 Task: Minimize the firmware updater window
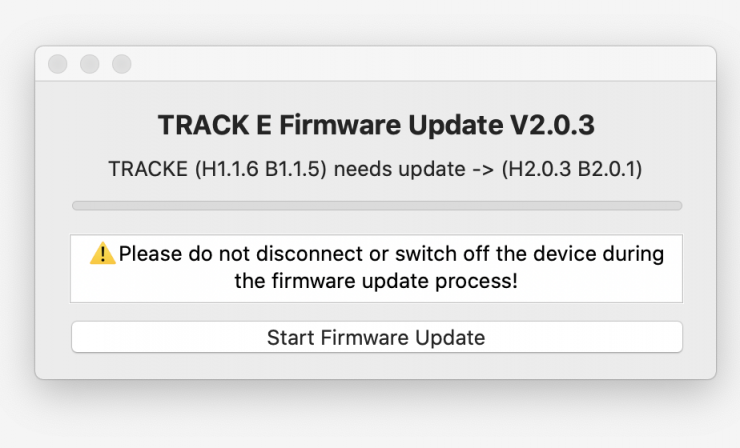pos(90,64)
